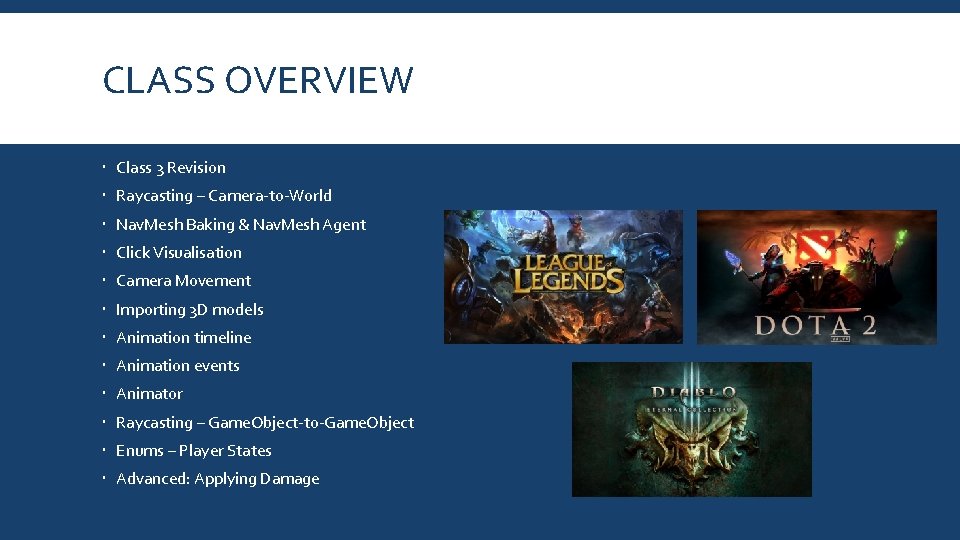Click the 'Click Visualisation' bullet
The width and height of the screenshot is (960, 540).
click(x=179, y=253)
